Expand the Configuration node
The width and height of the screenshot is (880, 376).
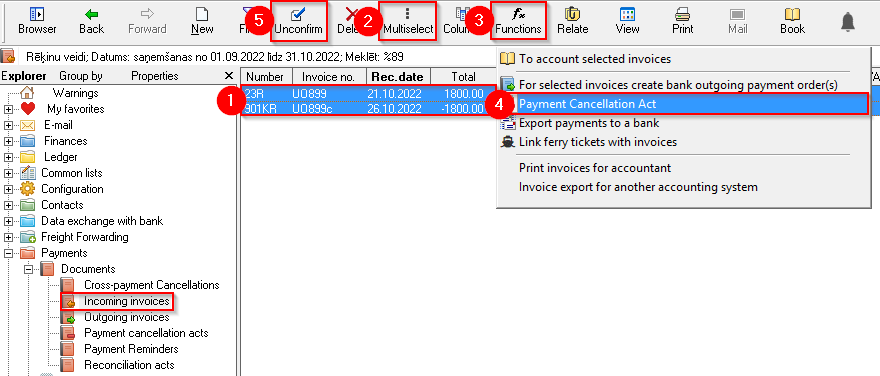8,189
